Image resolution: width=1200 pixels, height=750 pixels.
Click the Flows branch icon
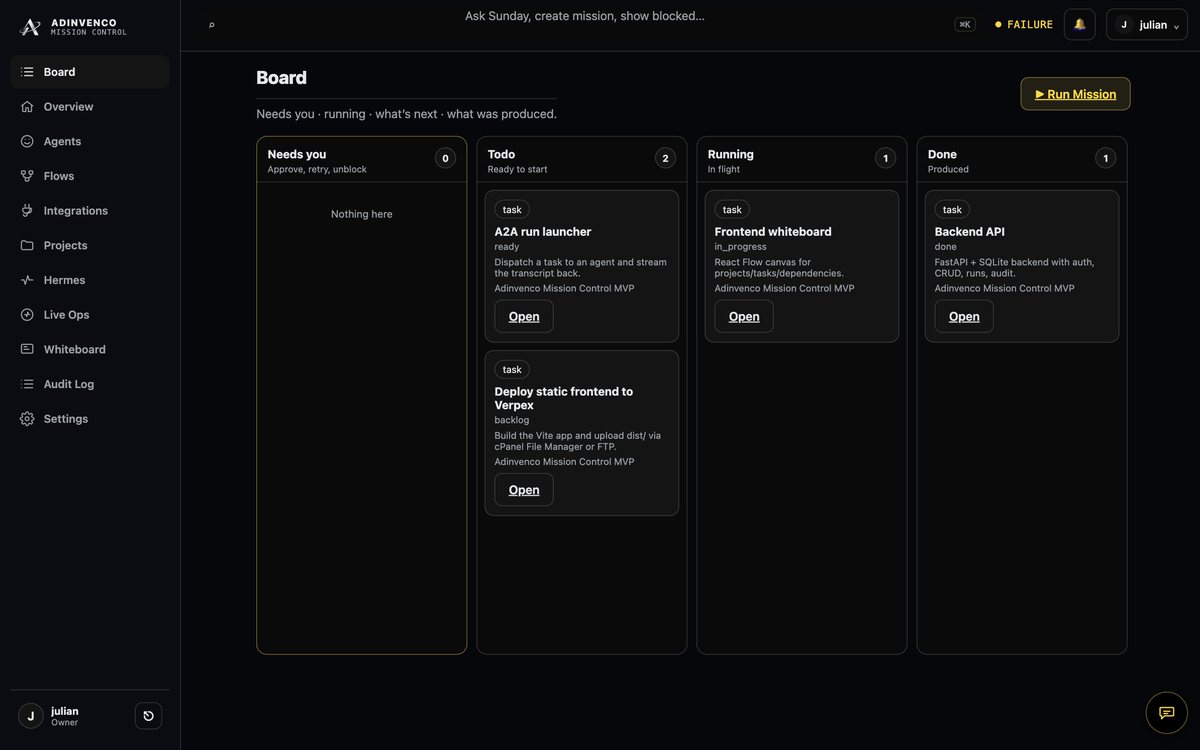27,176
